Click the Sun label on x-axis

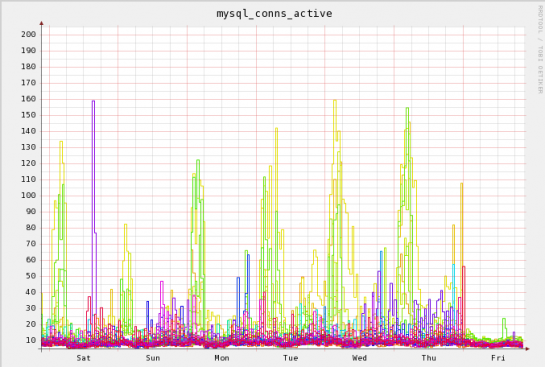153,358
